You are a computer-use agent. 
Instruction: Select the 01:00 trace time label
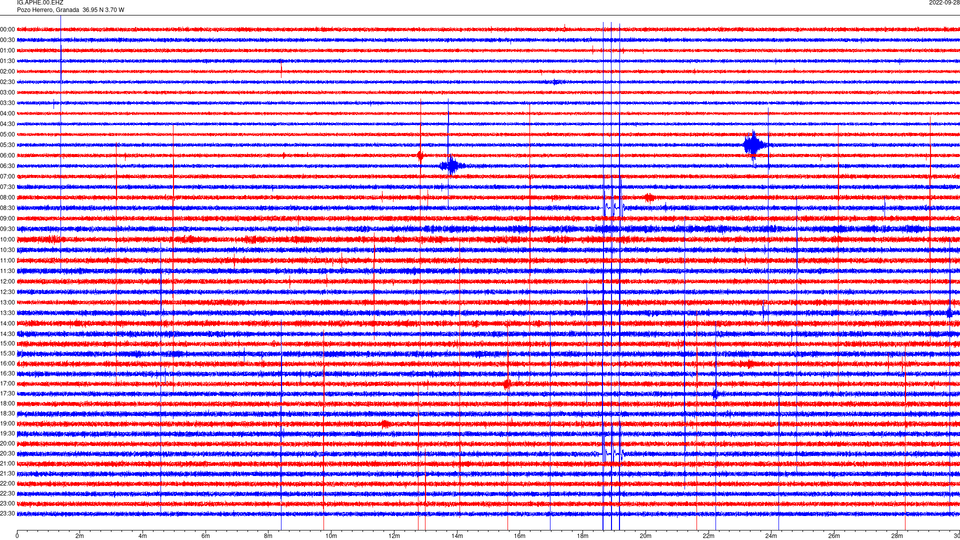[x=7, y=50]
